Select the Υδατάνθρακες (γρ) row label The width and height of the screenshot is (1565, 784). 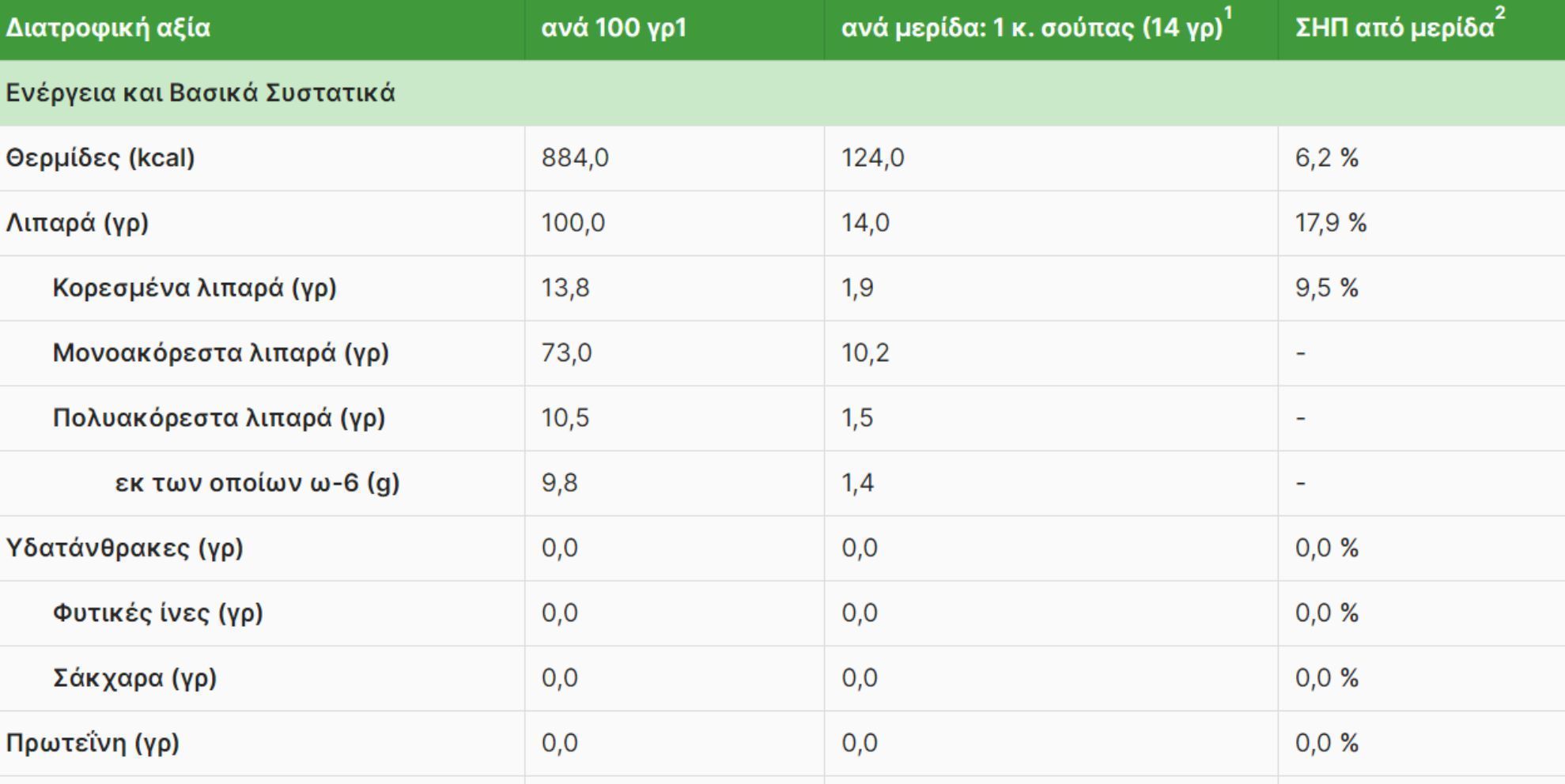click(x=125, y=548)
